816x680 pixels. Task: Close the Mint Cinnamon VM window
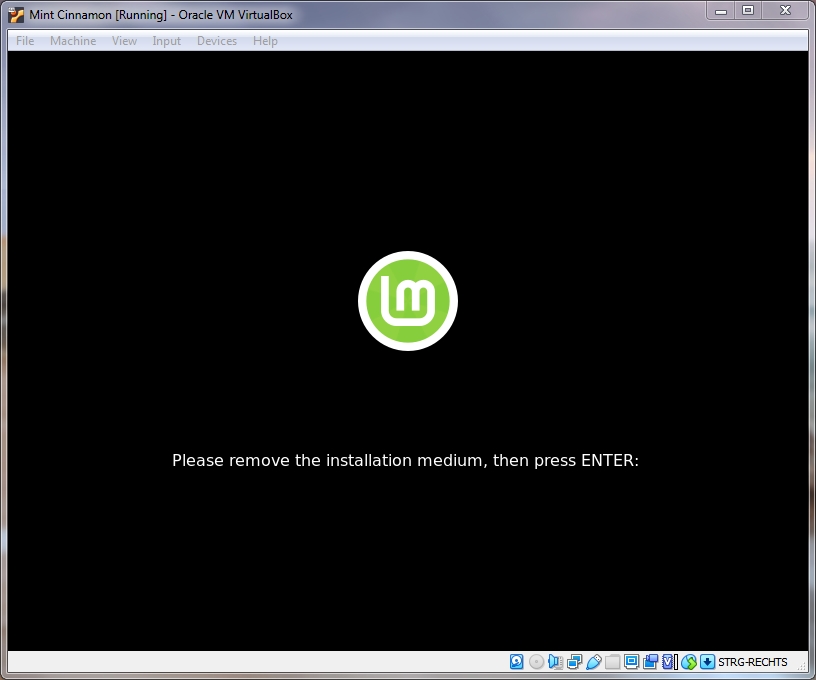tap(785, 11)
